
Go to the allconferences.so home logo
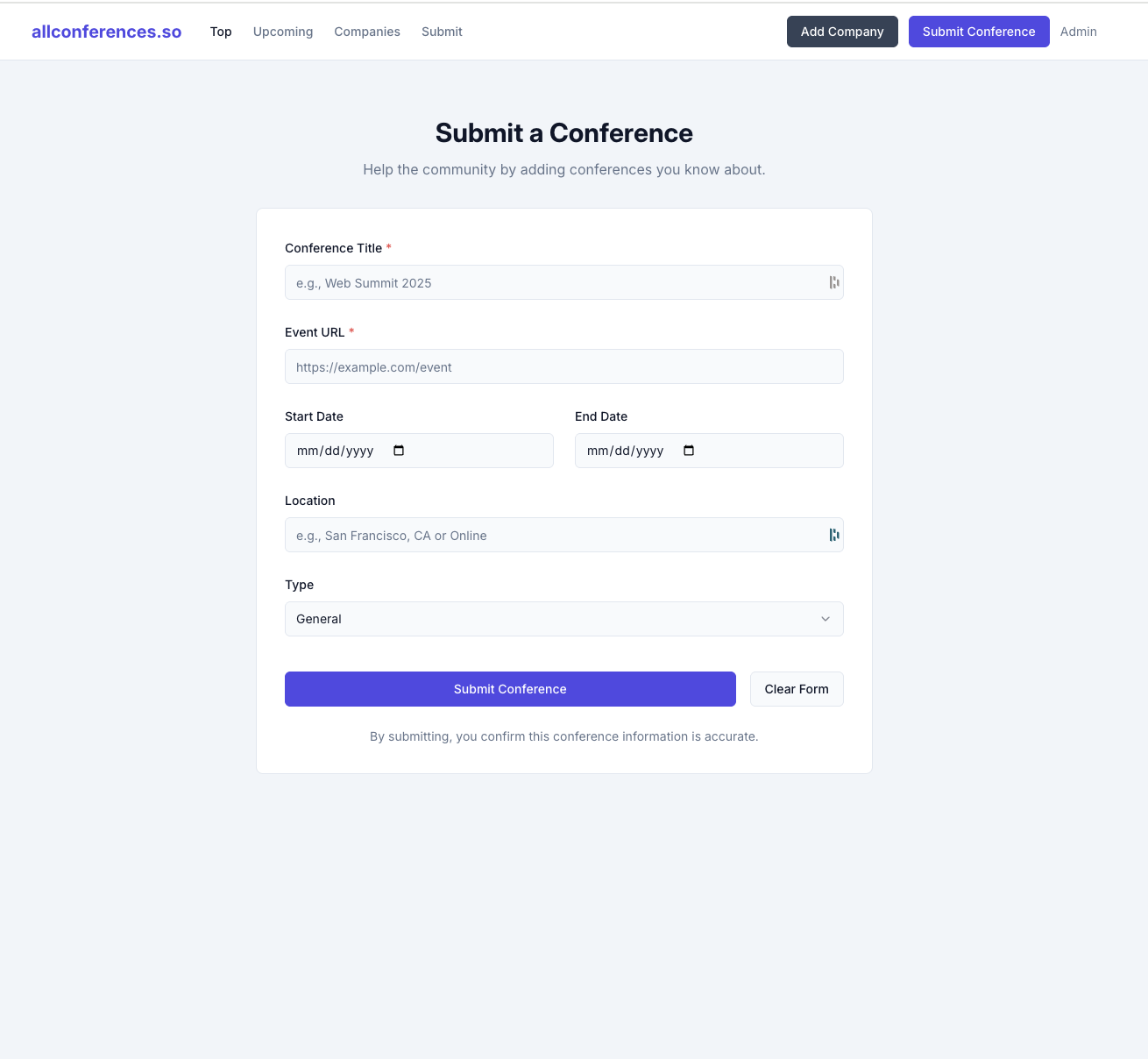[x=107, y=32]
